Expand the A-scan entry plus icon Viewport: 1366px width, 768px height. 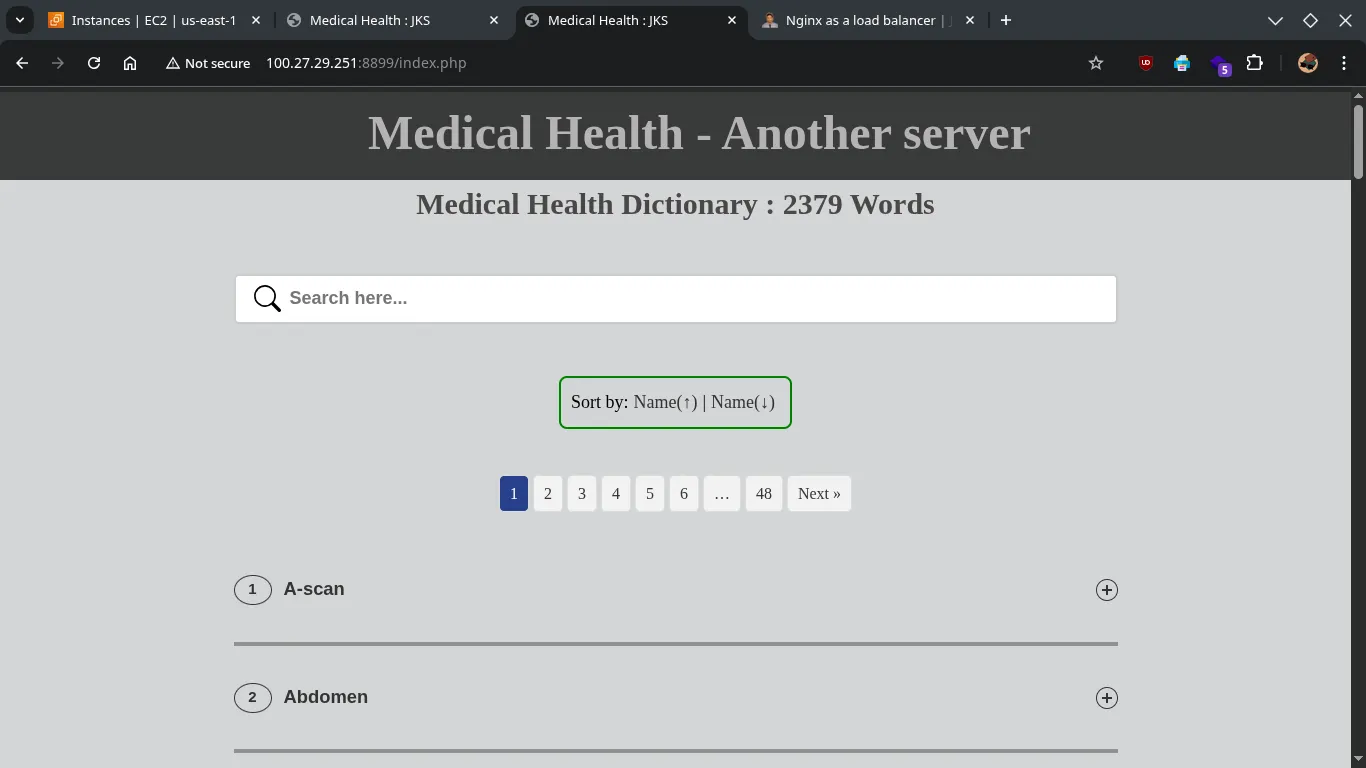tap(1106, 590)
